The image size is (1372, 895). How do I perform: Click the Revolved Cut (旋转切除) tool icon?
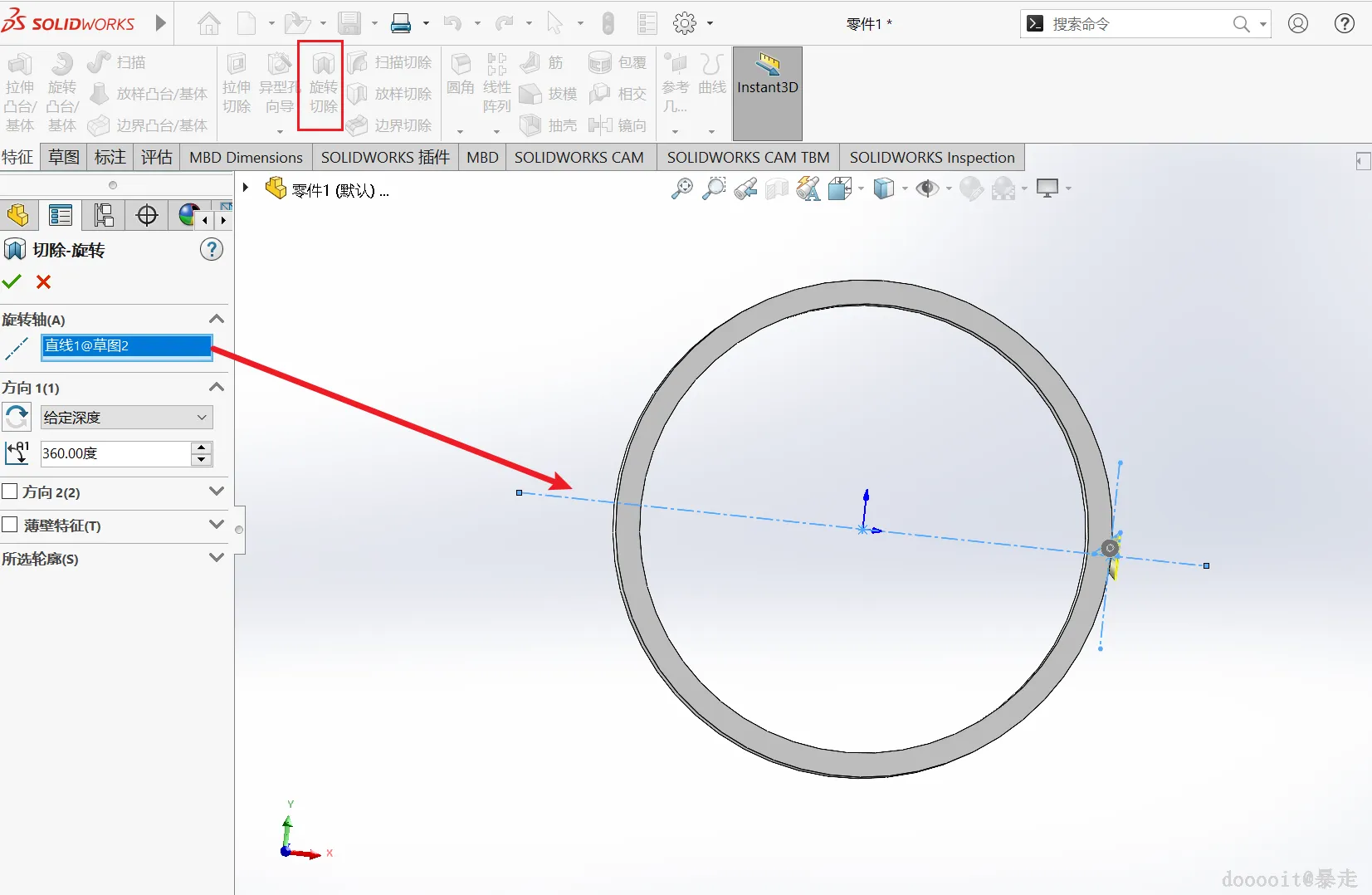pos(323,64)
